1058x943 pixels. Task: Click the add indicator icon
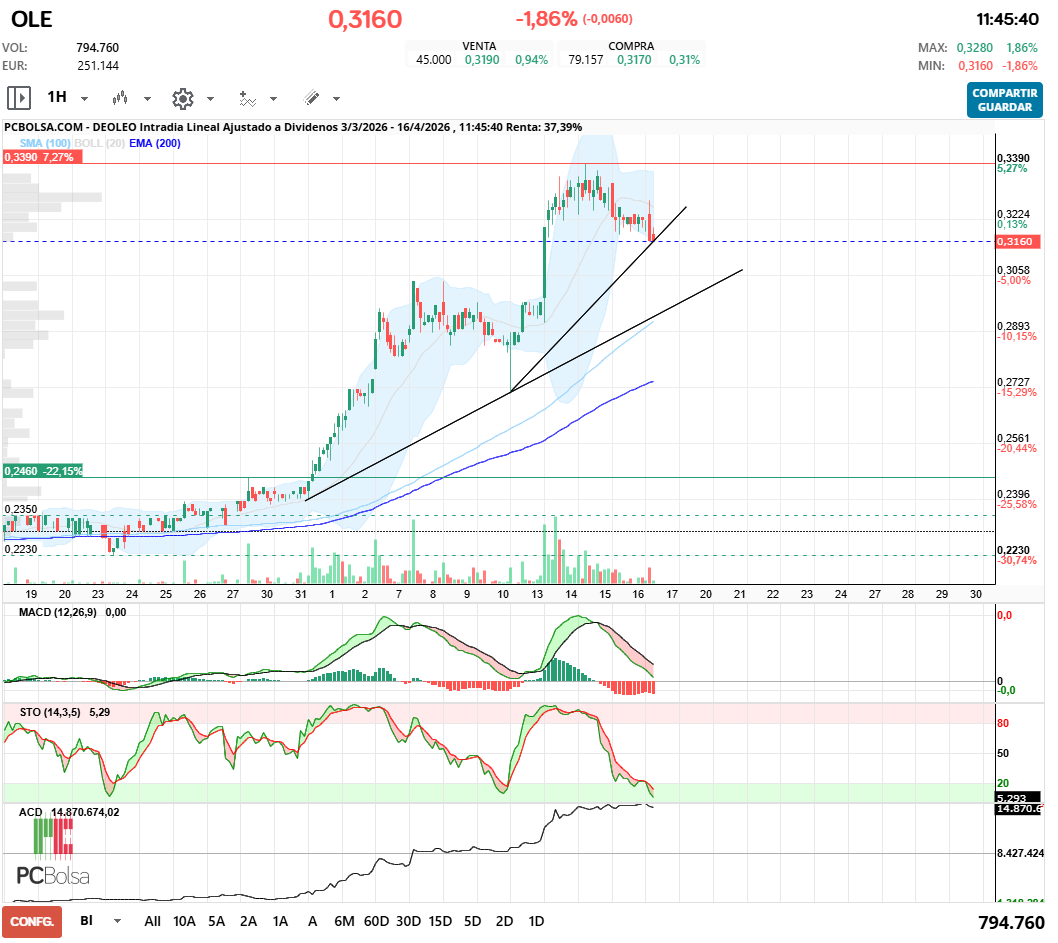point(247,98)
